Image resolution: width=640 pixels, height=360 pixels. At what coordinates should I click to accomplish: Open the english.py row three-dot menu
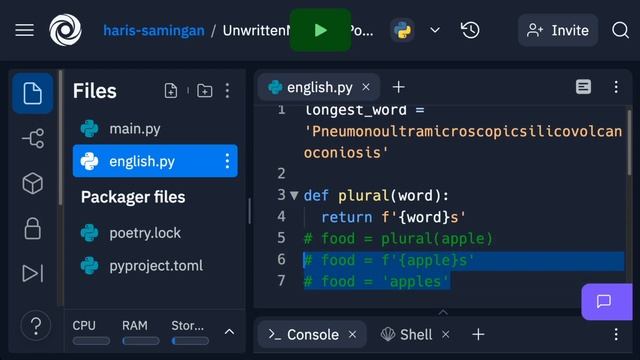point(227,161)
